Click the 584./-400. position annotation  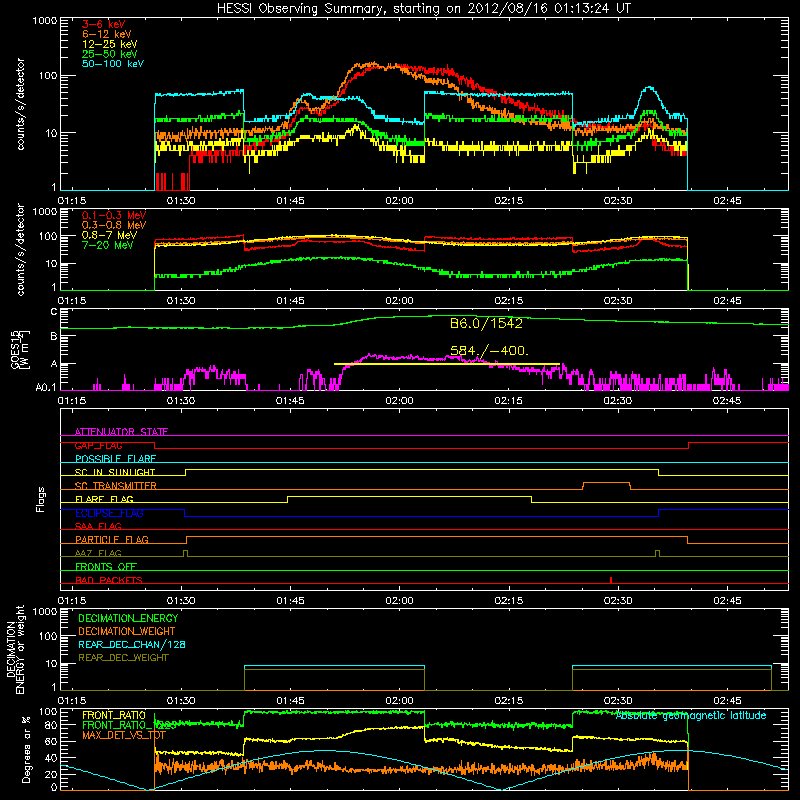[x=489, y=351]
